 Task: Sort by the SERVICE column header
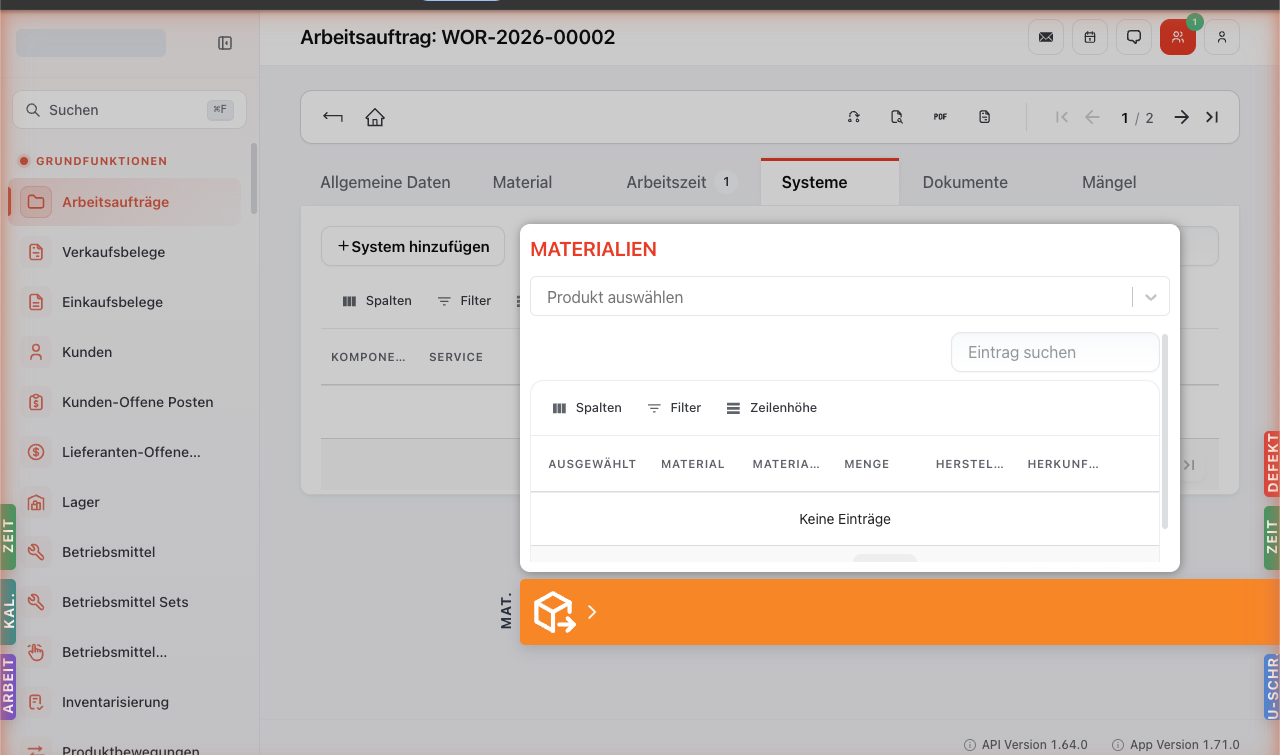pos(456,357)
